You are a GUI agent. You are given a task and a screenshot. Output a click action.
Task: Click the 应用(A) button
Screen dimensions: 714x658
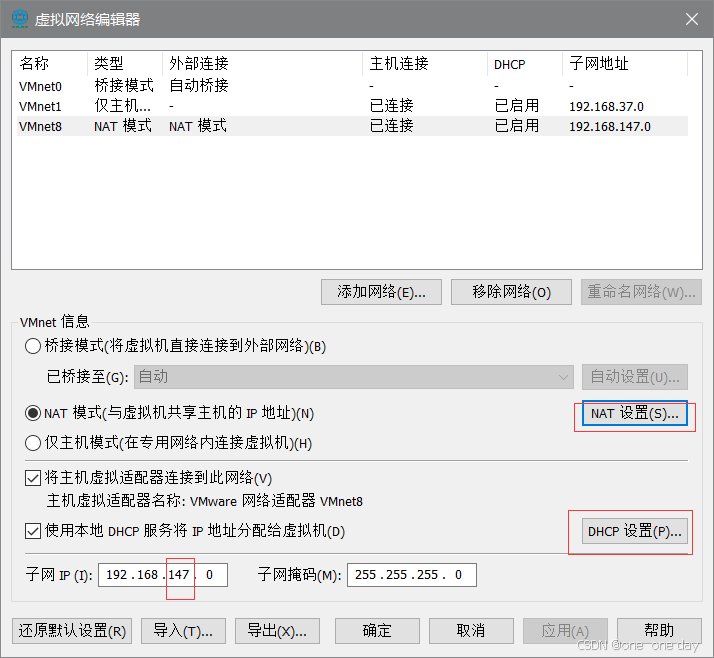pyautogui.click(x=565, y=631)
